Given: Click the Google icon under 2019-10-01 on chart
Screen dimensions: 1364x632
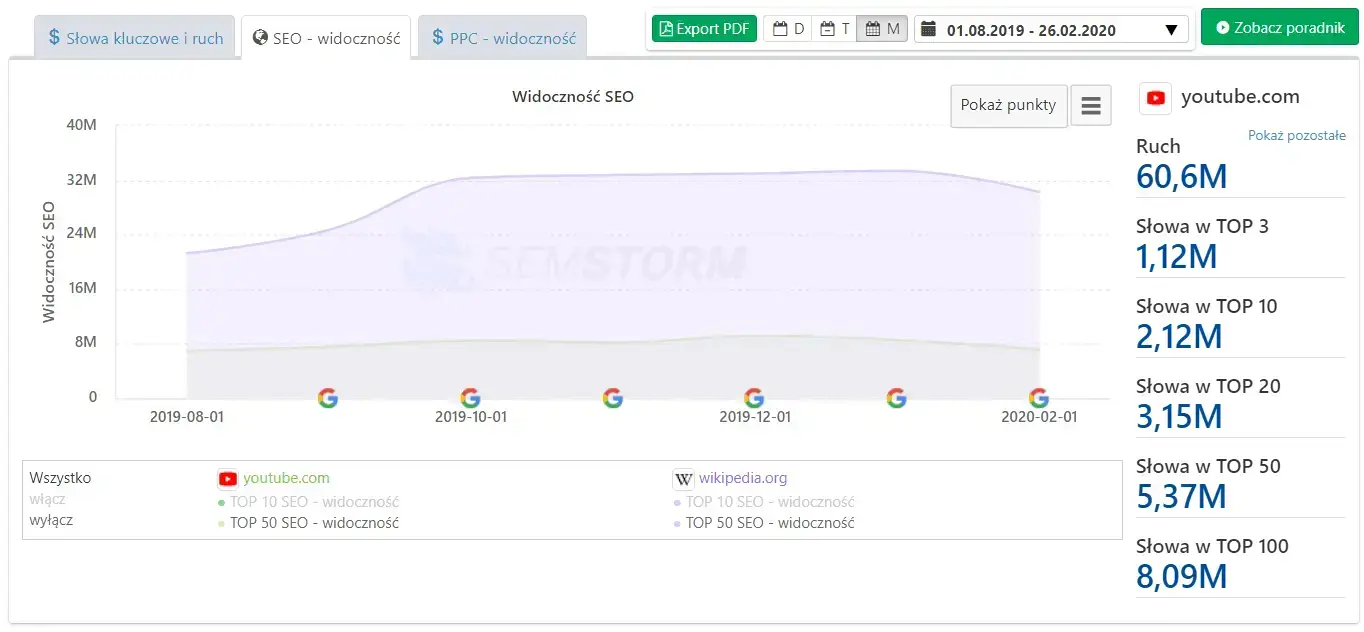Looking at the screenshot, I should (x=470, y=397).
